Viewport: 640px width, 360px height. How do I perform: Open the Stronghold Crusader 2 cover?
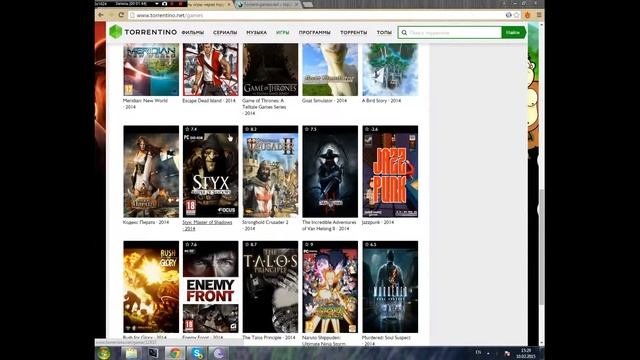(x=270, y=171)
